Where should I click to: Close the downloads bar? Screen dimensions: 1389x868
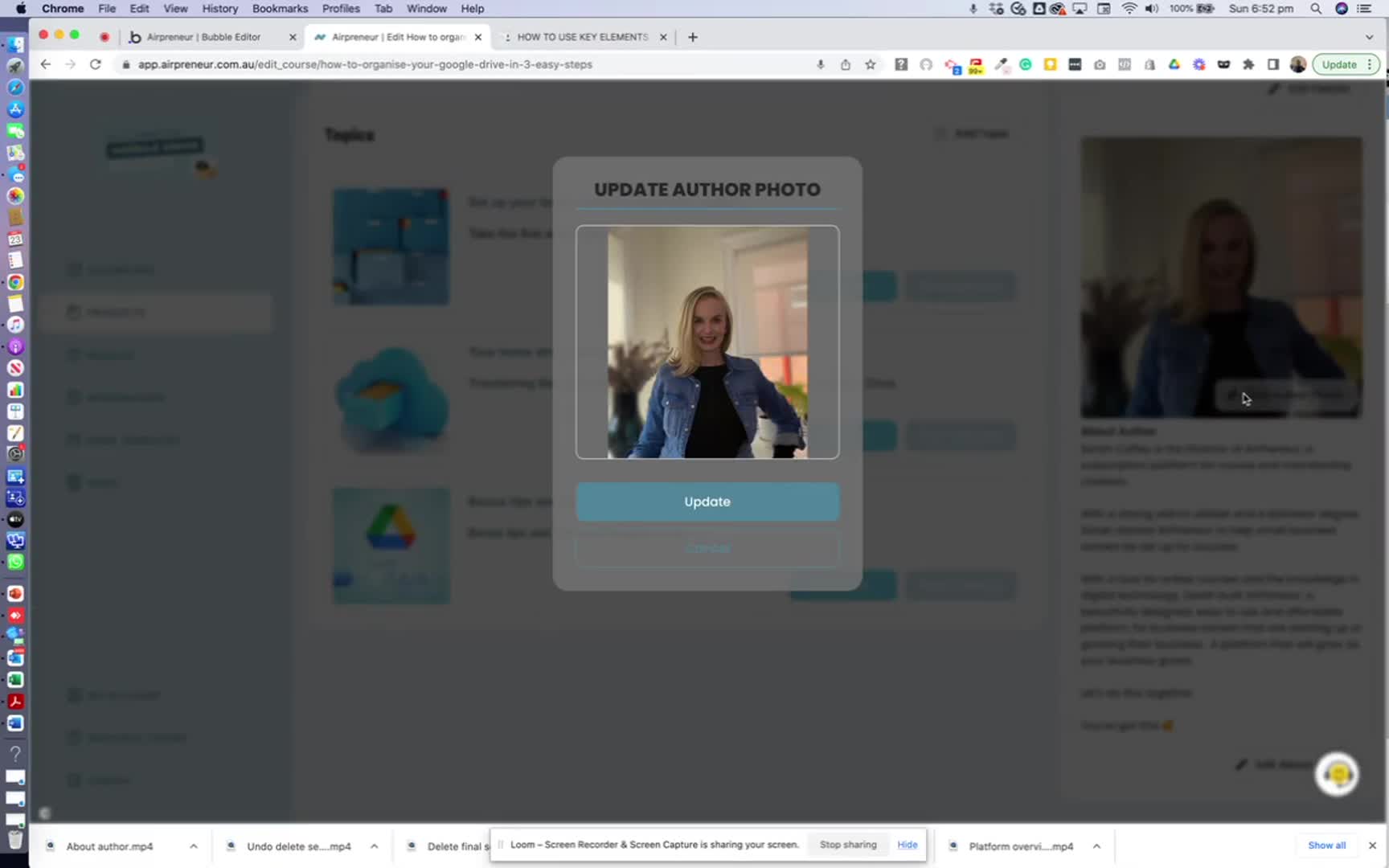[x=1372, y=845]
